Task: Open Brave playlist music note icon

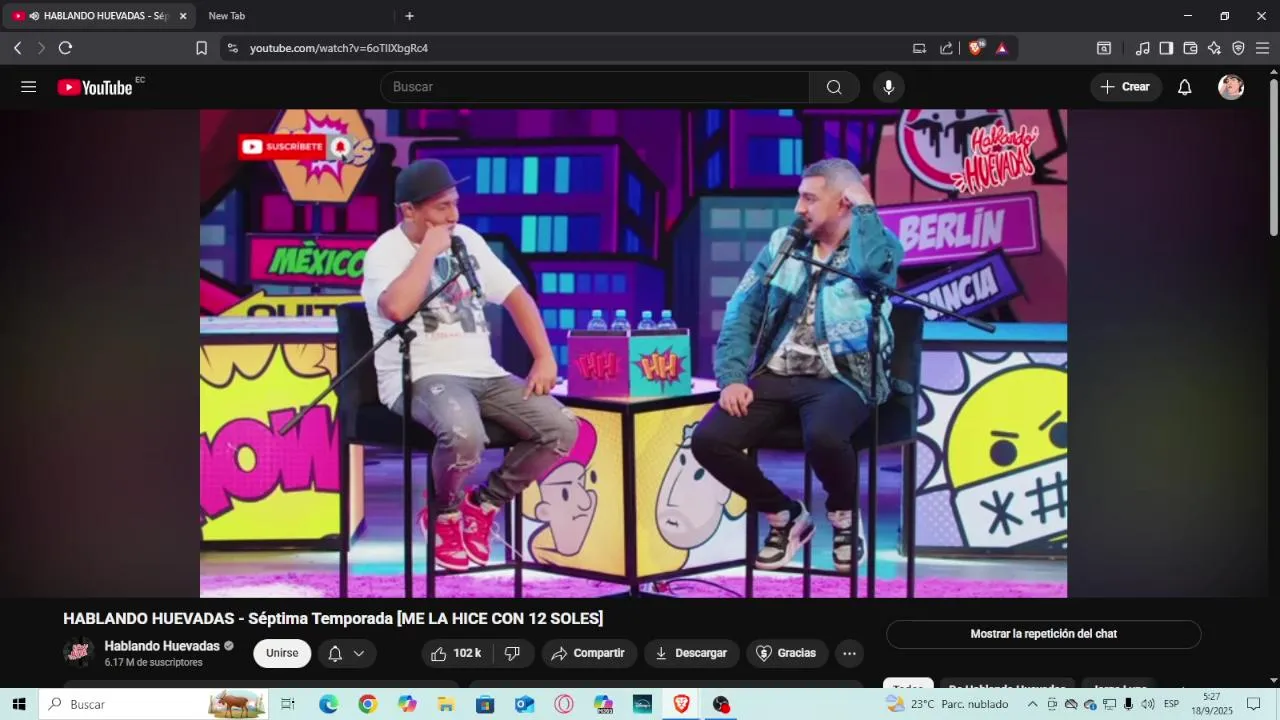Action: tap(1143, 48)
